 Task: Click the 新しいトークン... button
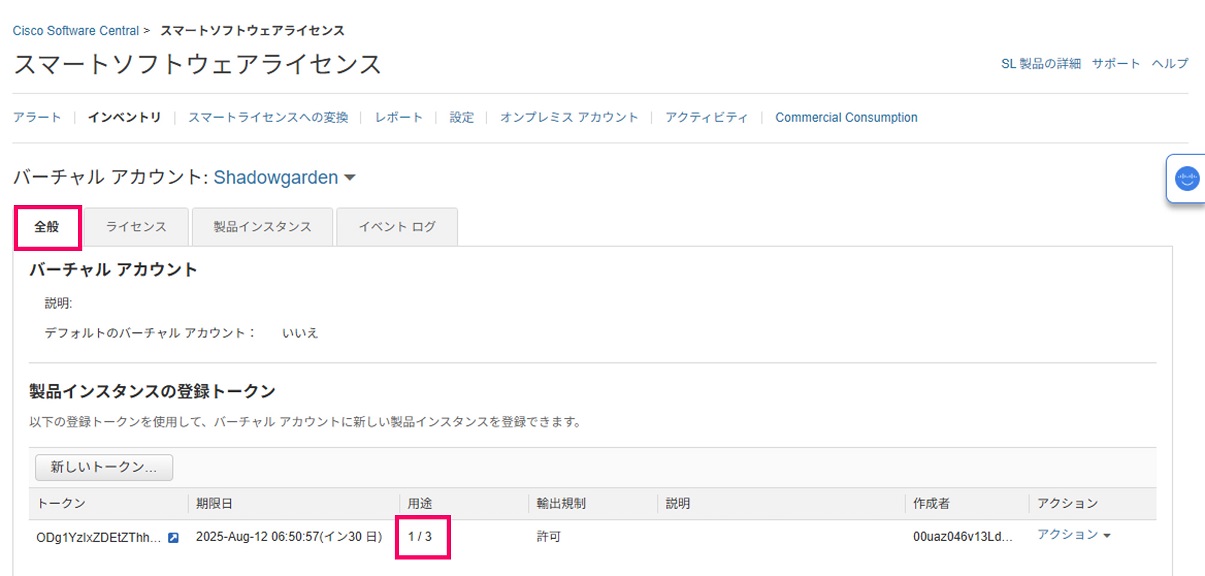coord(104,467)
